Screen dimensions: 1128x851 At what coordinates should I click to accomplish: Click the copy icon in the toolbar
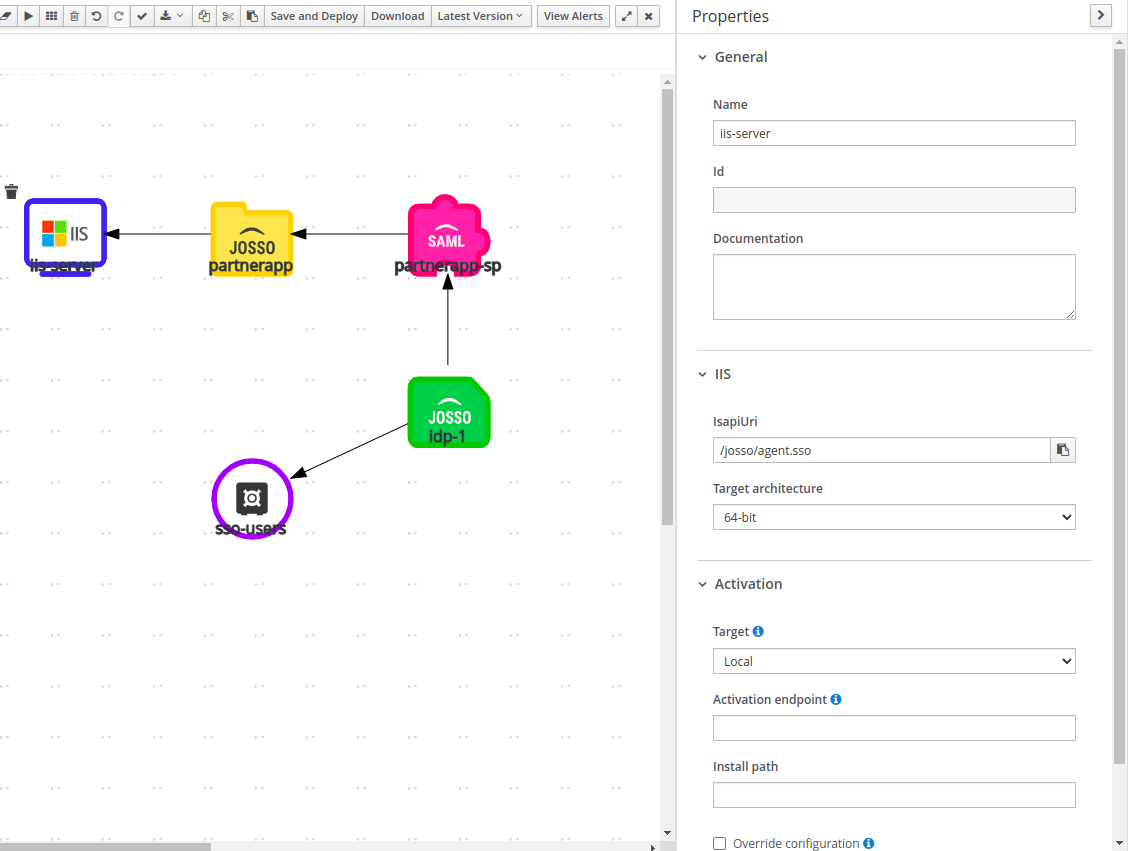204,16
